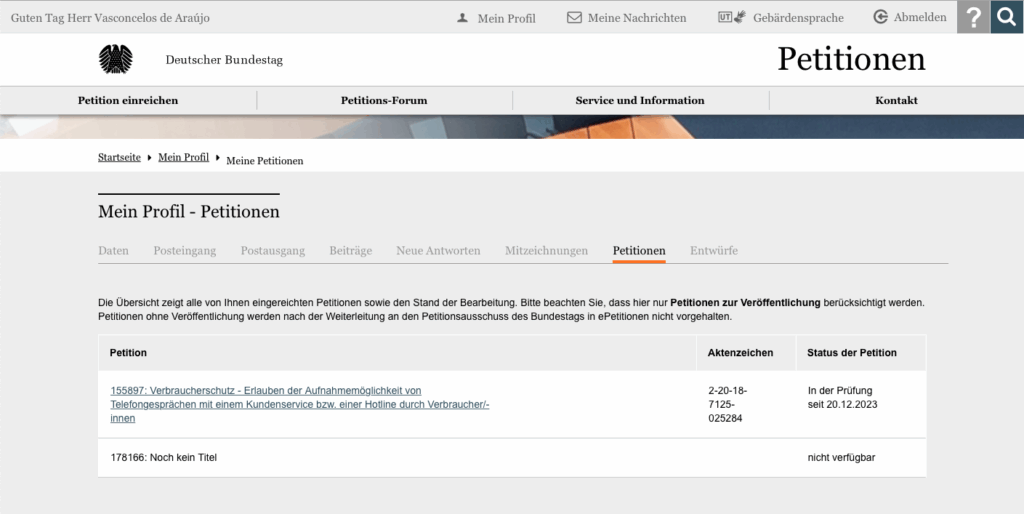
Task: Click the Meine Nachrichten envelope icon
Action: click(x=574, y=18)
